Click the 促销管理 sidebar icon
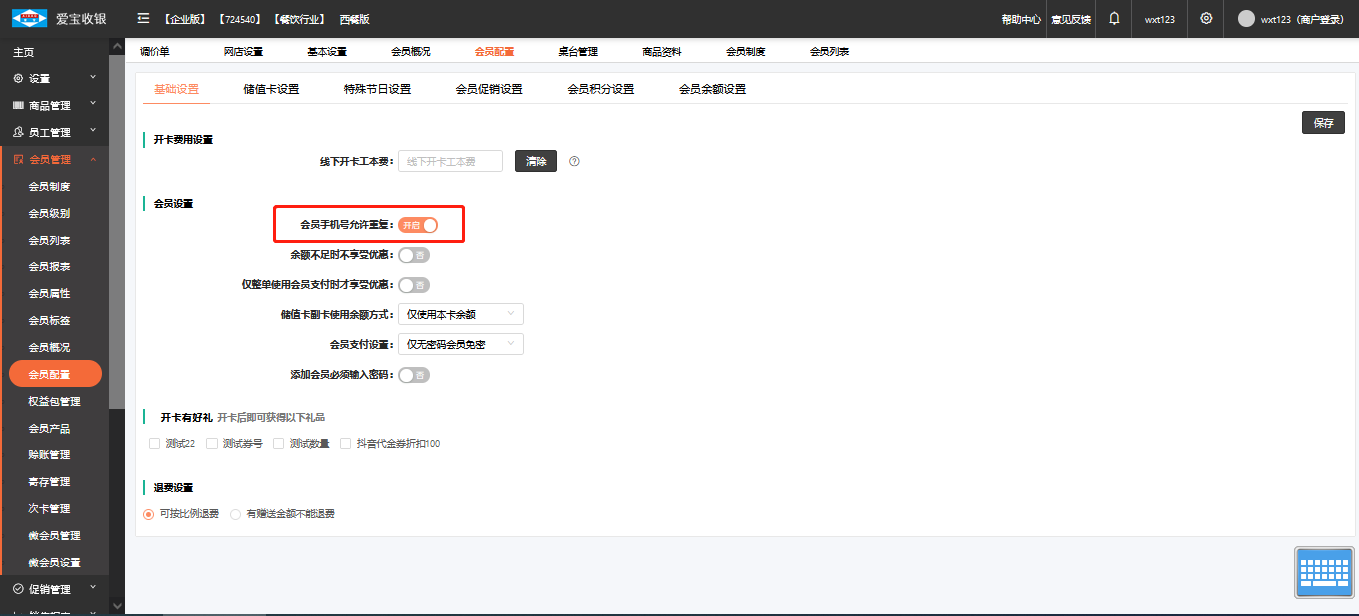 pyautogui.click(x=18, y=589)
